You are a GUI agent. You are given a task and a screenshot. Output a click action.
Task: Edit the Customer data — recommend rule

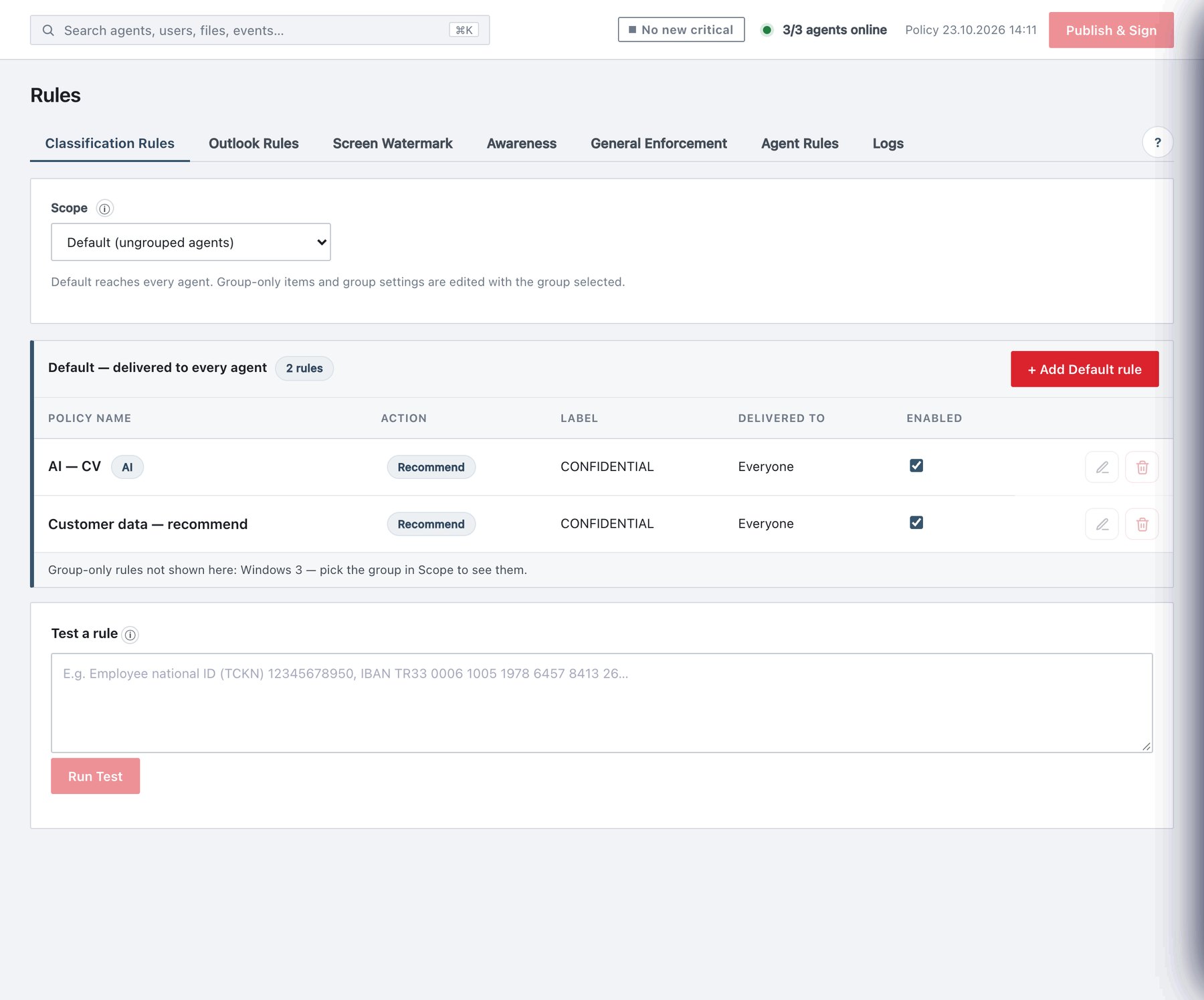(1102, 524)
